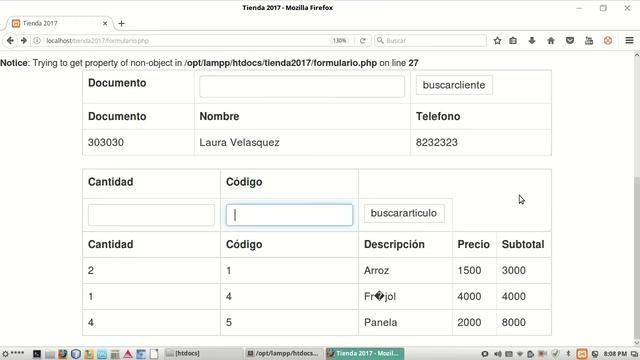Open the blue cube launcher in taskbar
Viewport: 640px width, 360px height.
(76, 353)
